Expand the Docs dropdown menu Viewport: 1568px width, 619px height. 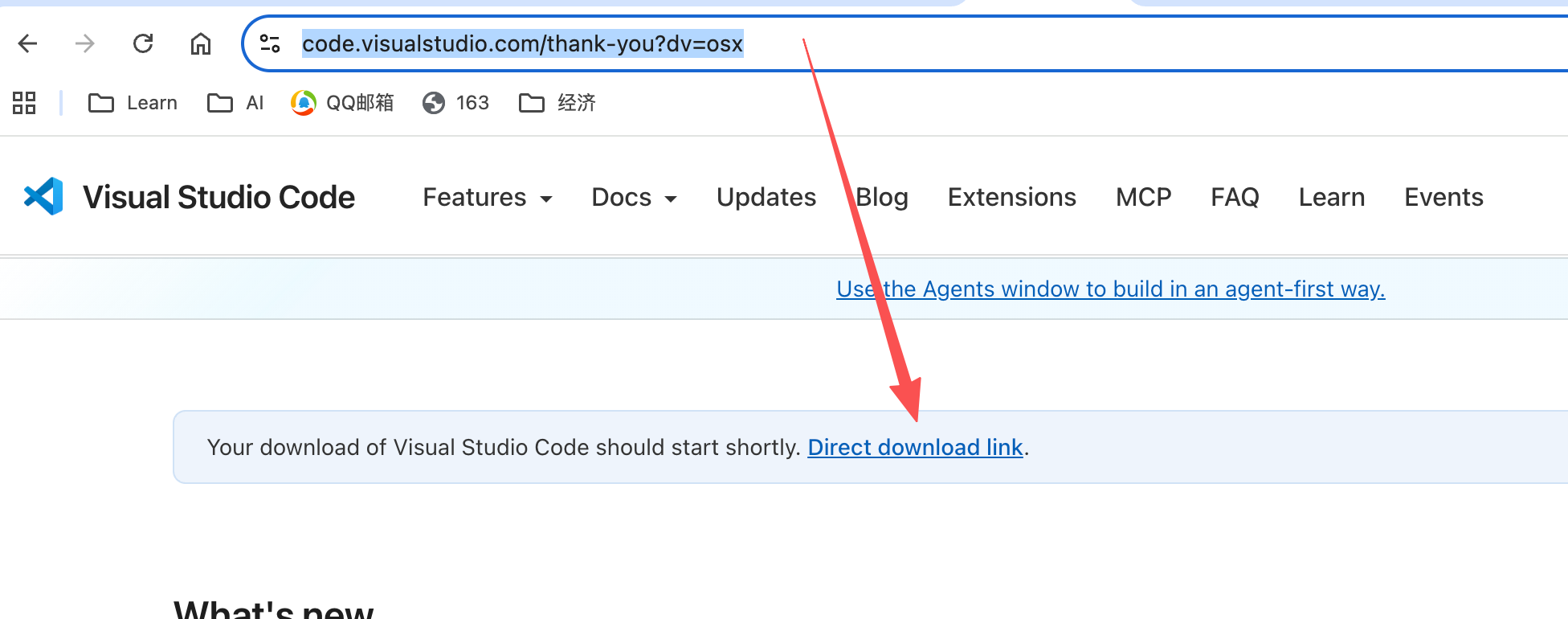point(635,198)
